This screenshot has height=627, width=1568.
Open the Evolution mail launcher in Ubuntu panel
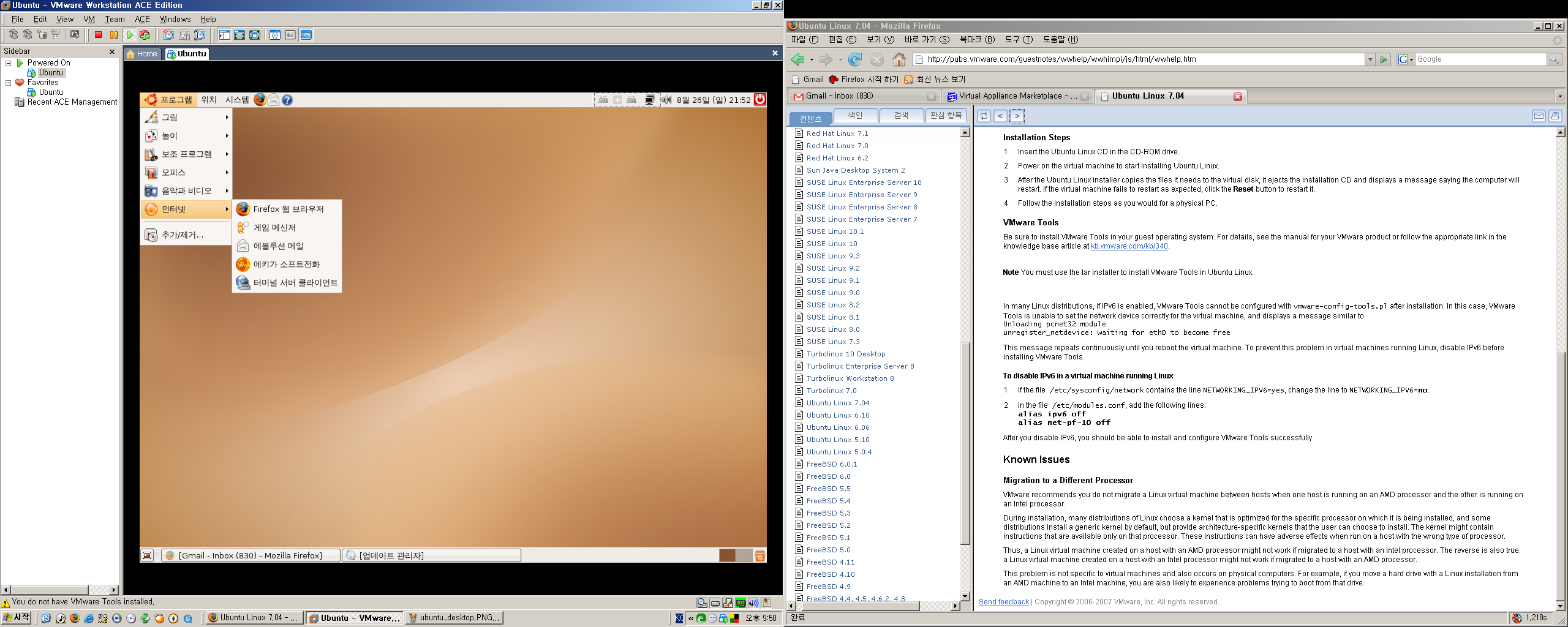(274, 100)
